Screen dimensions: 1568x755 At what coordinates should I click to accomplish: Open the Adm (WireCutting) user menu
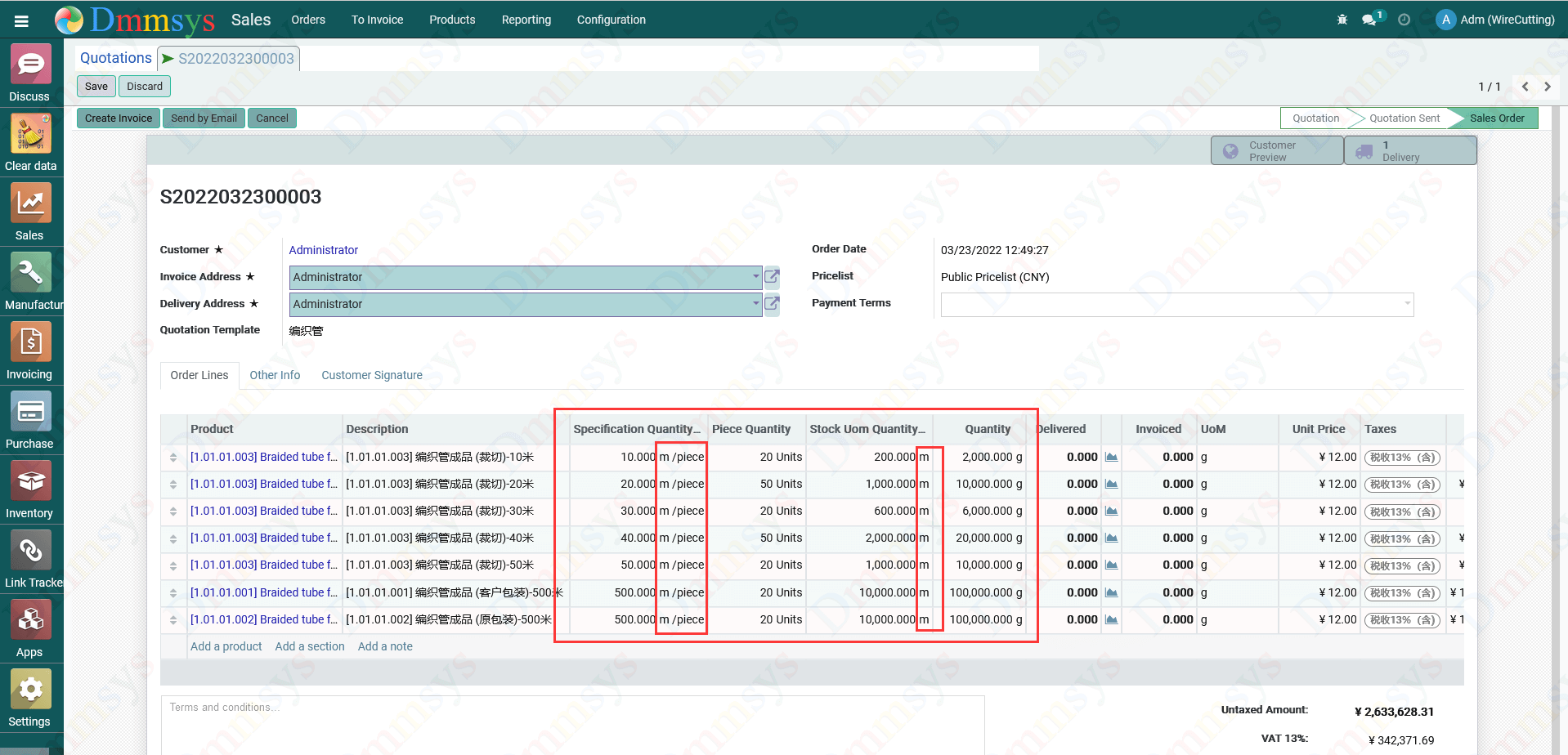point(1496,20)
